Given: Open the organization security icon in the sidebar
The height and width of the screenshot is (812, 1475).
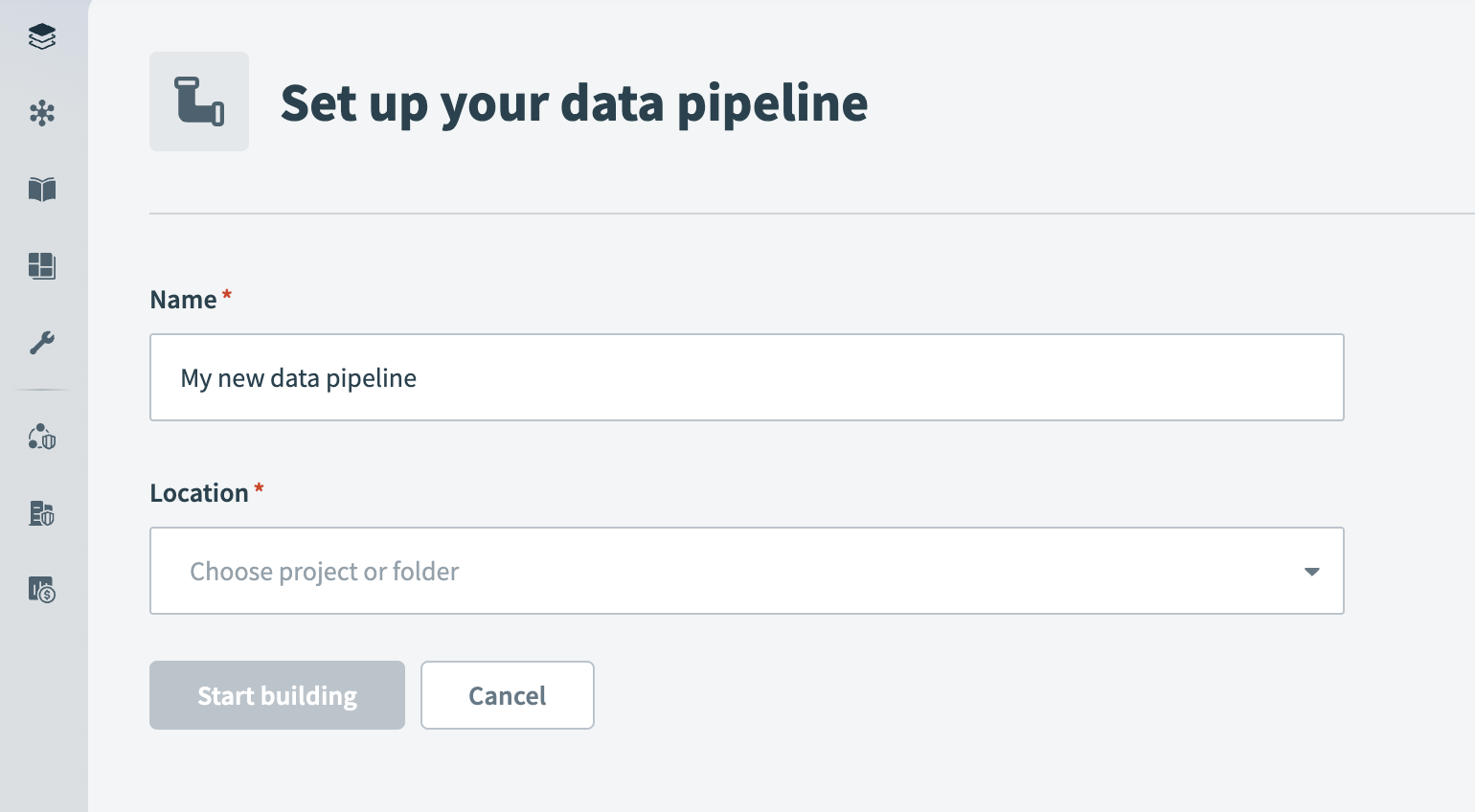Looking at the screenshot, I should tap(42, 514).
